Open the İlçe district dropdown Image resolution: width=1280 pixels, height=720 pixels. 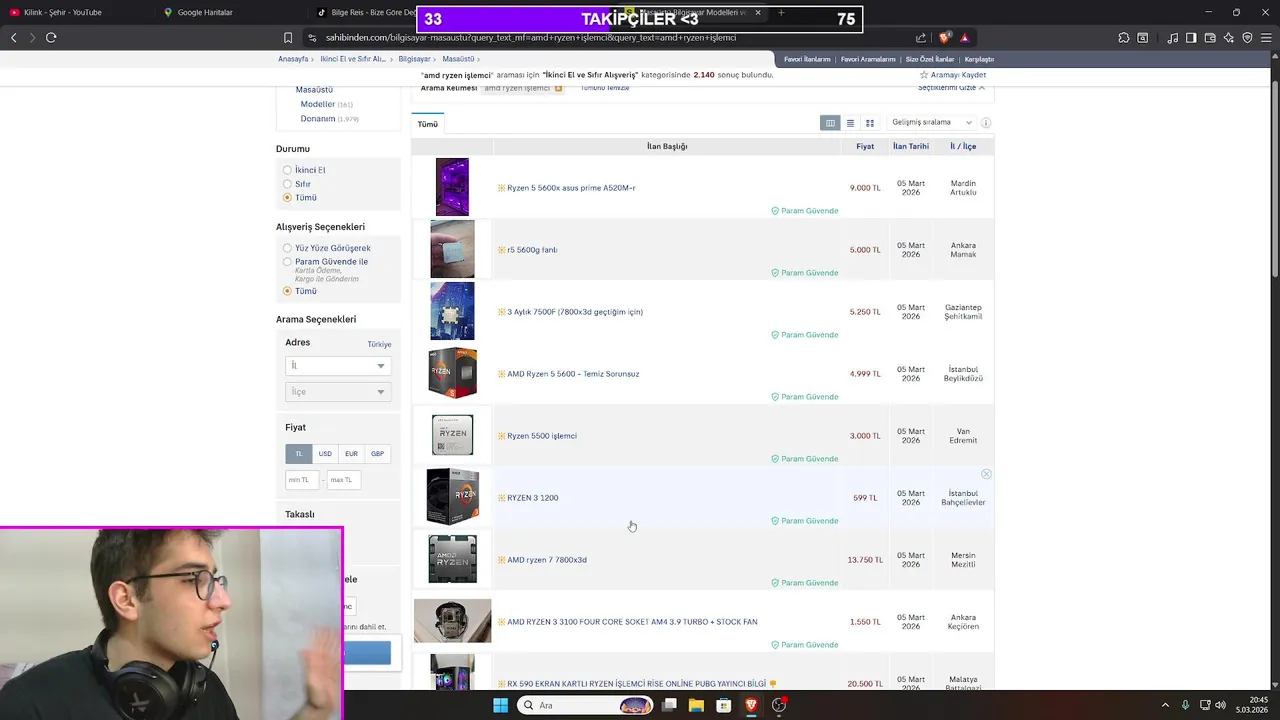[x=338, y=392]
